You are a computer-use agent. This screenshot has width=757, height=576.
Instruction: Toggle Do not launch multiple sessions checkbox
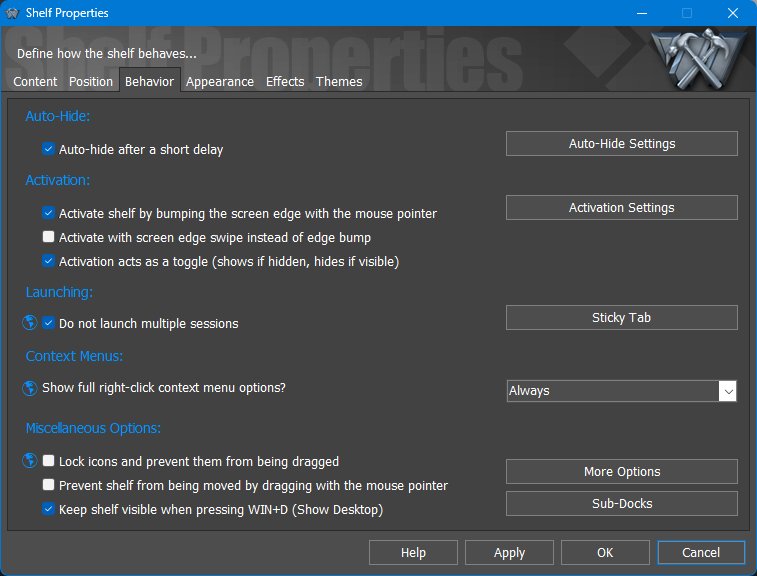tap(48, 323)
